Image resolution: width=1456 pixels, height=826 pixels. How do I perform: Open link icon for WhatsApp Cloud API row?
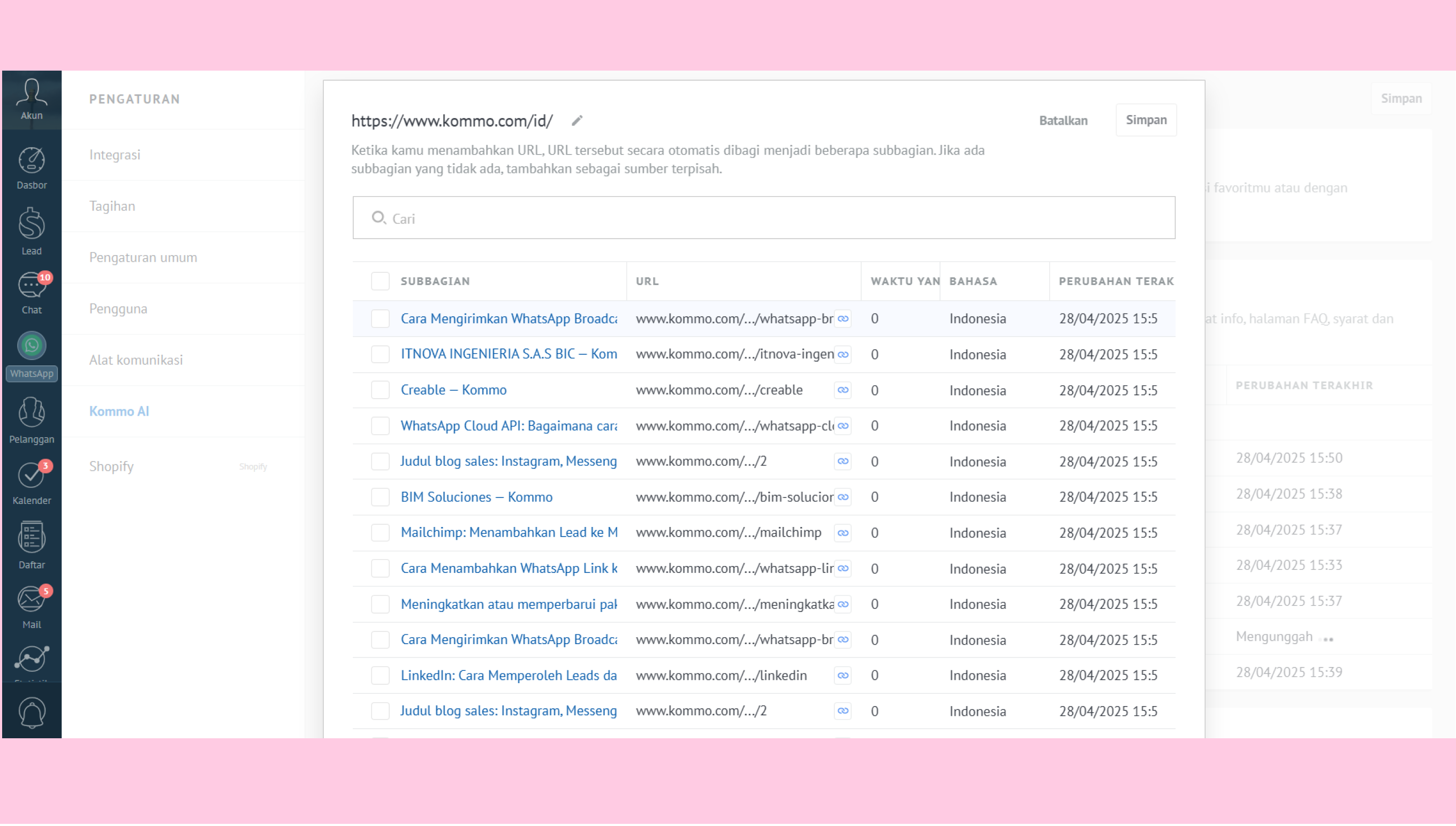click(x=843, y=426)
